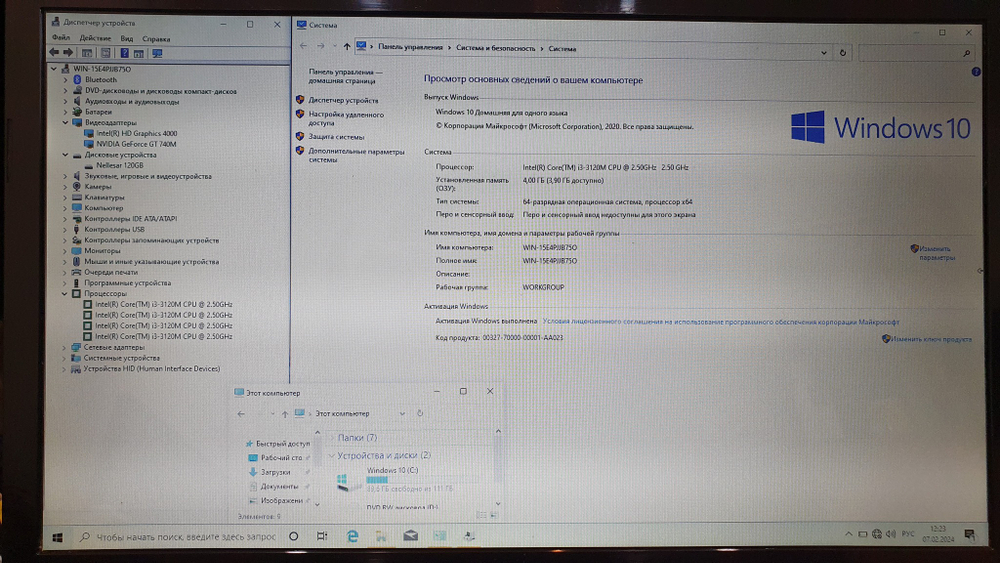Collapse the WIN-15E4PJJB75O root node
Image resolution: width=1000 pixels, height=563 pixels.
tap(54, 69)
